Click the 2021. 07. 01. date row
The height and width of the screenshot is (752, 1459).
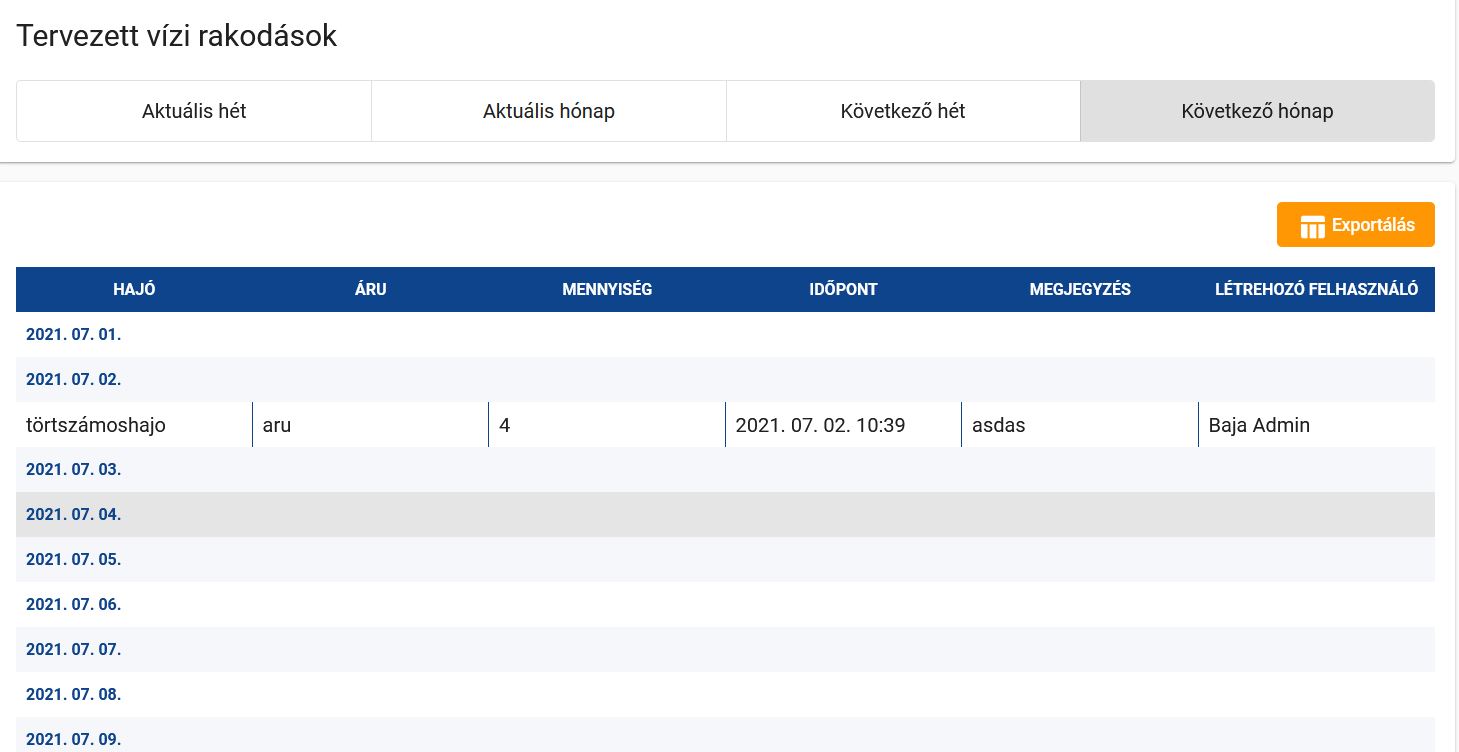74,335
